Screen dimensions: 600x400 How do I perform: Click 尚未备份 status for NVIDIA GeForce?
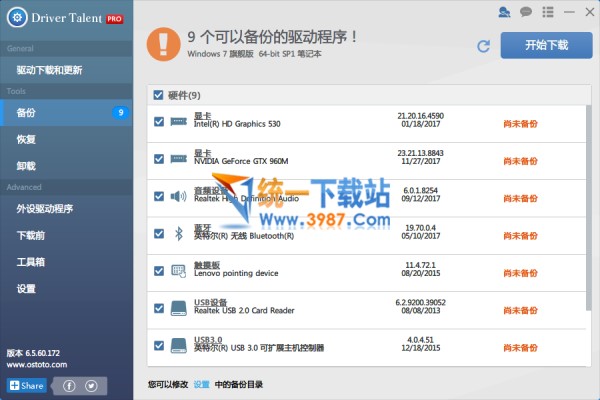click(520, 161)
